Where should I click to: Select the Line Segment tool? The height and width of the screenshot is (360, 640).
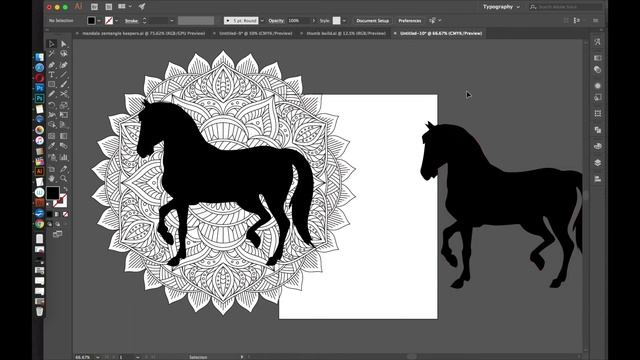(x=64, y=75)
